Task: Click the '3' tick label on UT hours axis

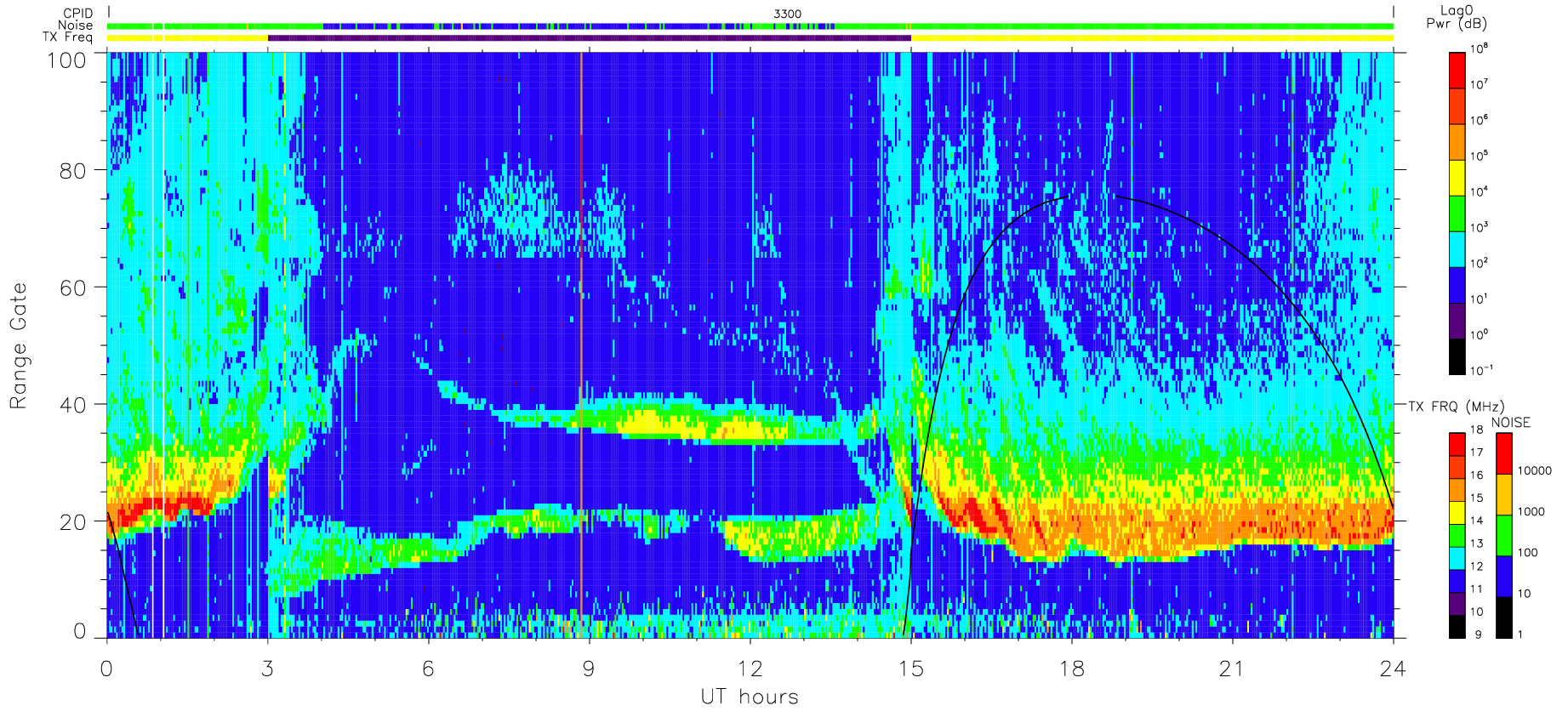Action: [x=268, y=669]
